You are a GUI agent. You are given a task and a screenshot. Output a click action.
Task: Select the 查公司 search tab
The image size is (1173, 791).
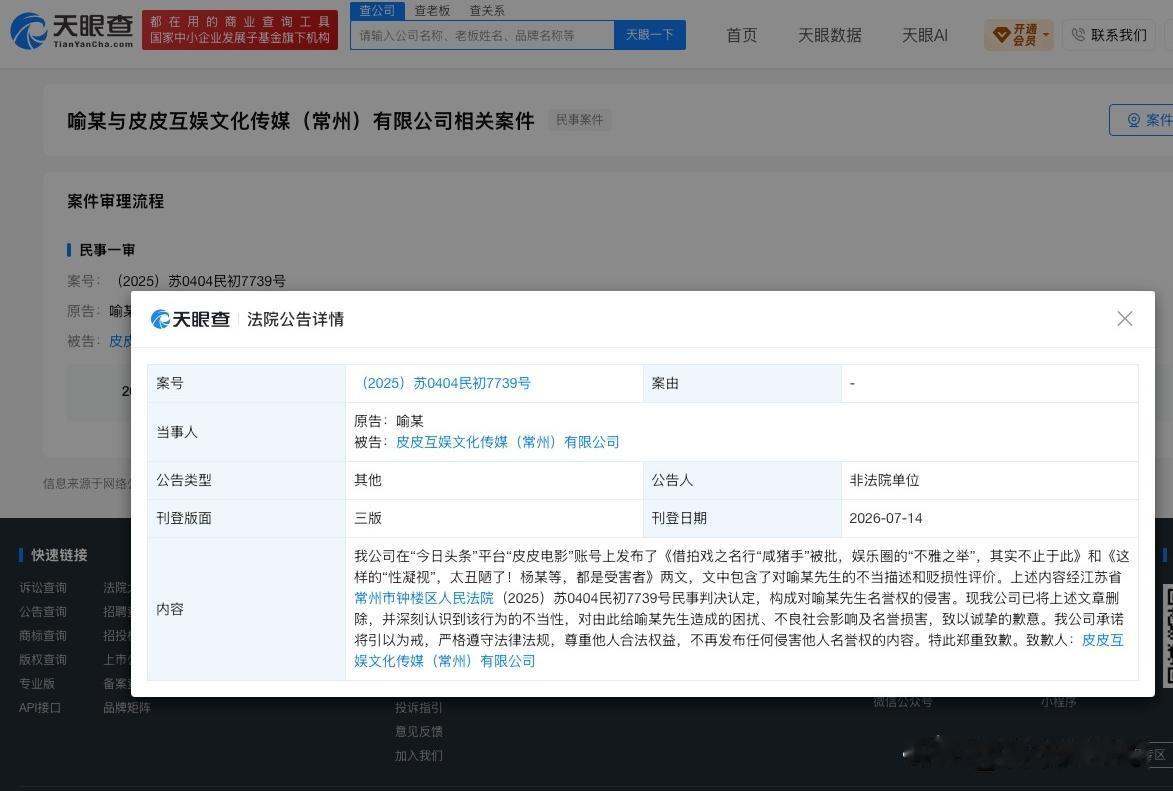point(377,10)
